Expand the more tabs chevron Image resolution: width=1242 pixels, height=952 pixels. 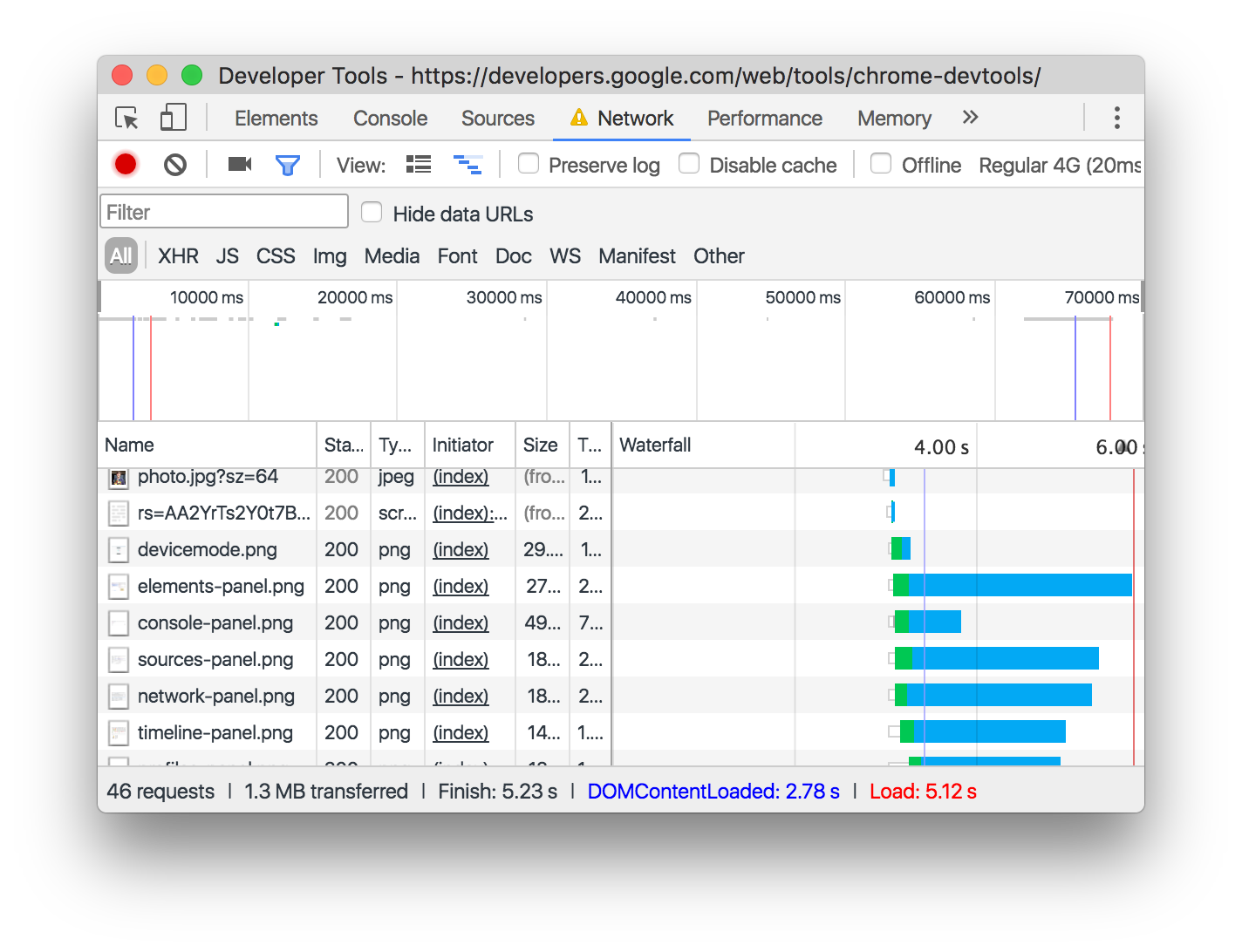coord(970,117)
